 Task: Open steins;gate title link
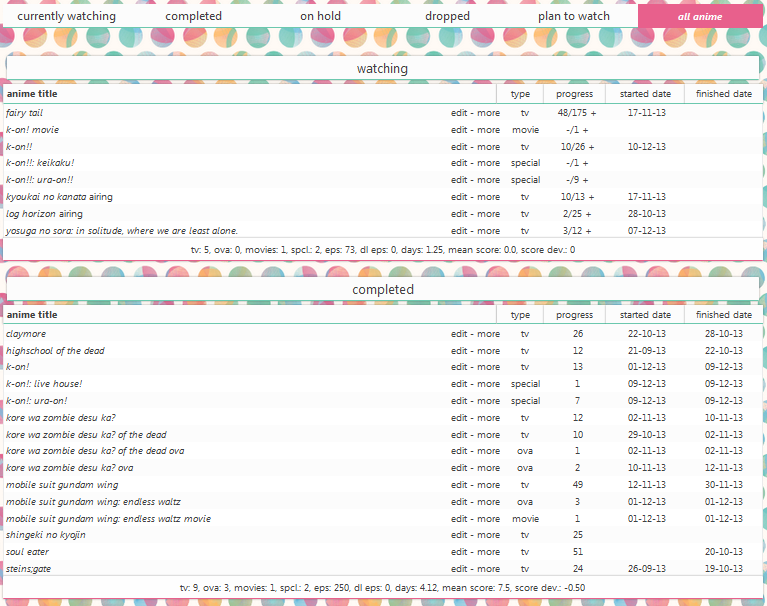[x=28, y=569]
